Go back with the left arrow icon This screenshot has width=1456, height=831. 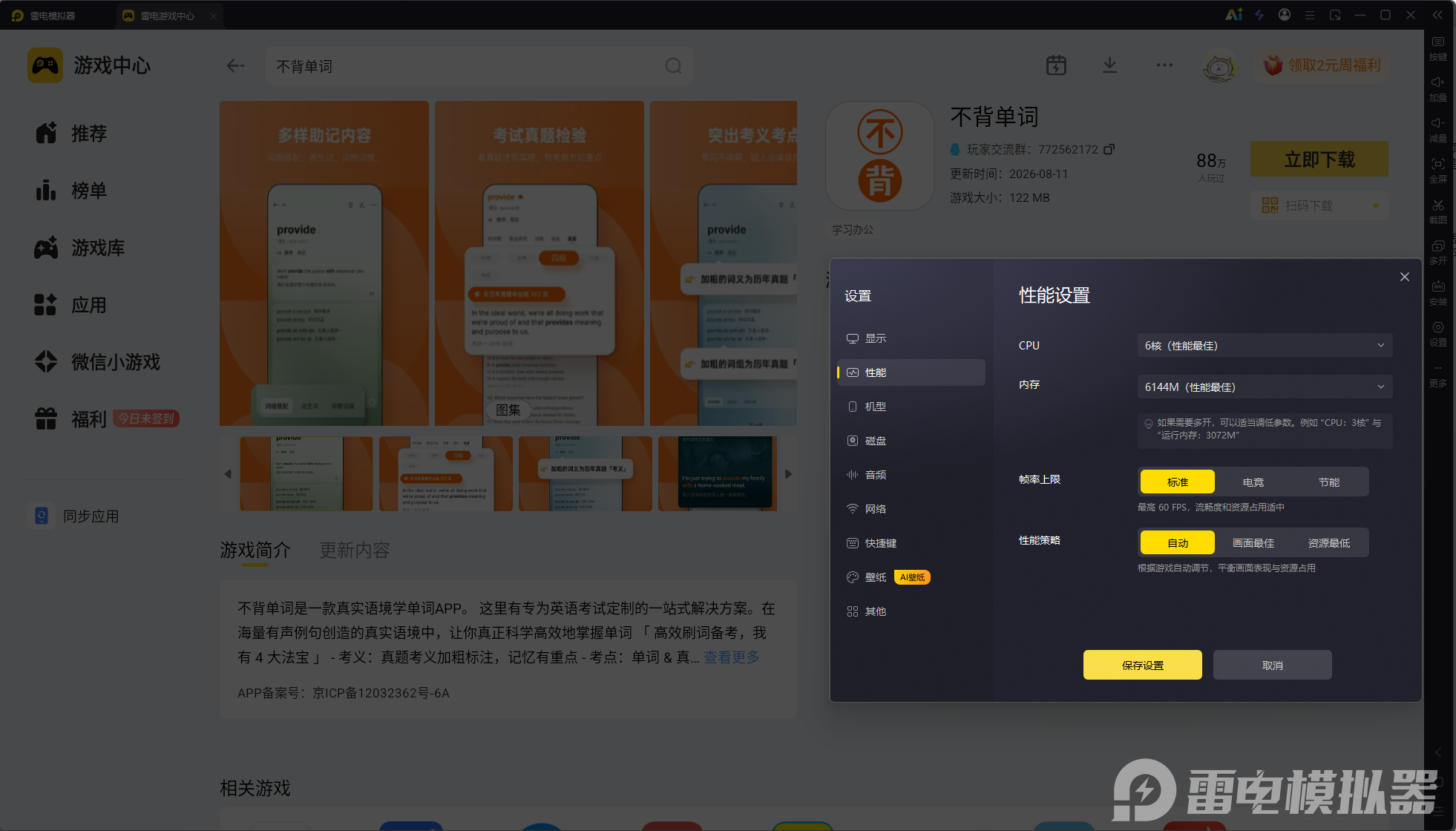[x=235, y=66]
